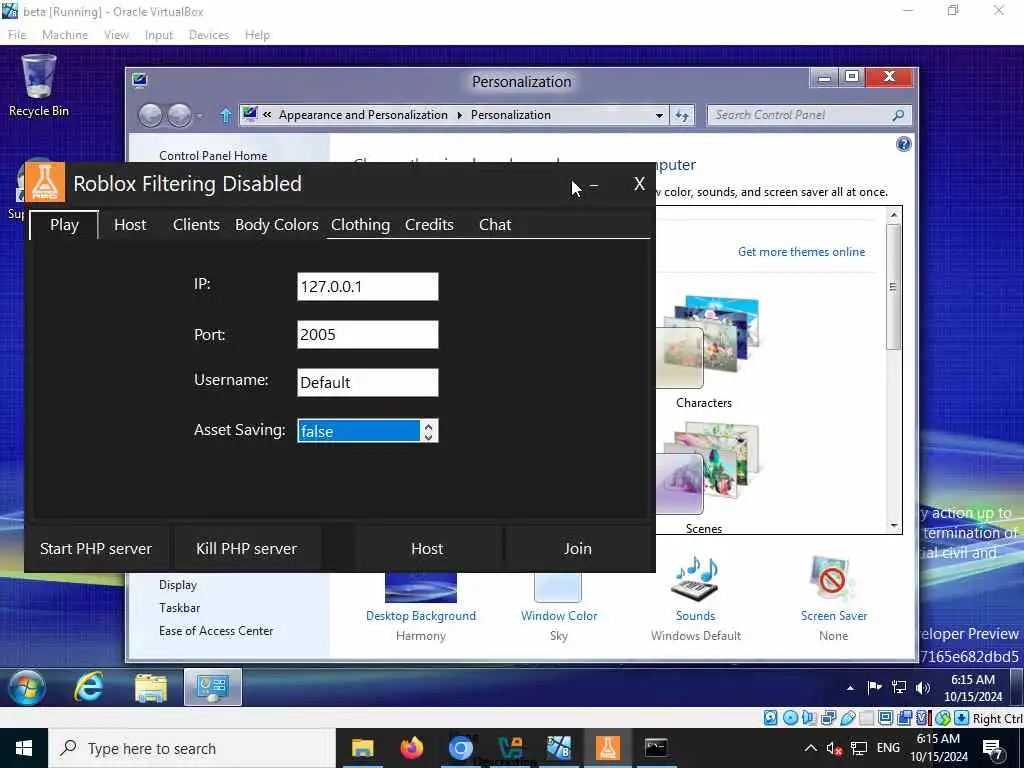The image size is (1024, 768).
Task: Select the Clothing tab
Action: pyautogui.click(x=360, y=225)
